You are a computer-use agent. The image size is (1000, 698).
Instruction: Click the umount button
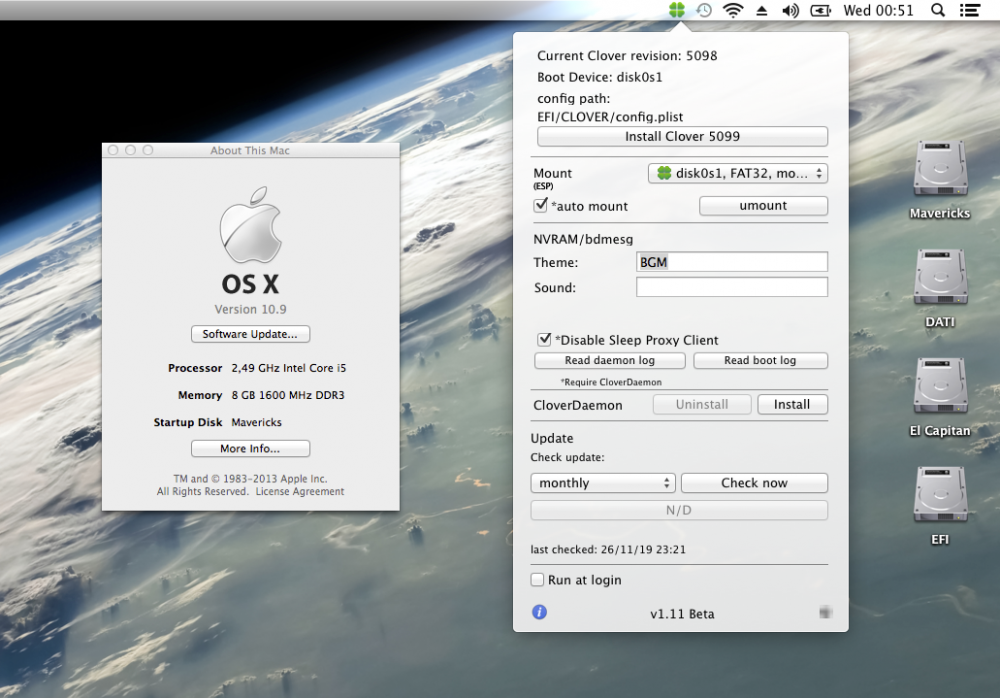[763, 205]
